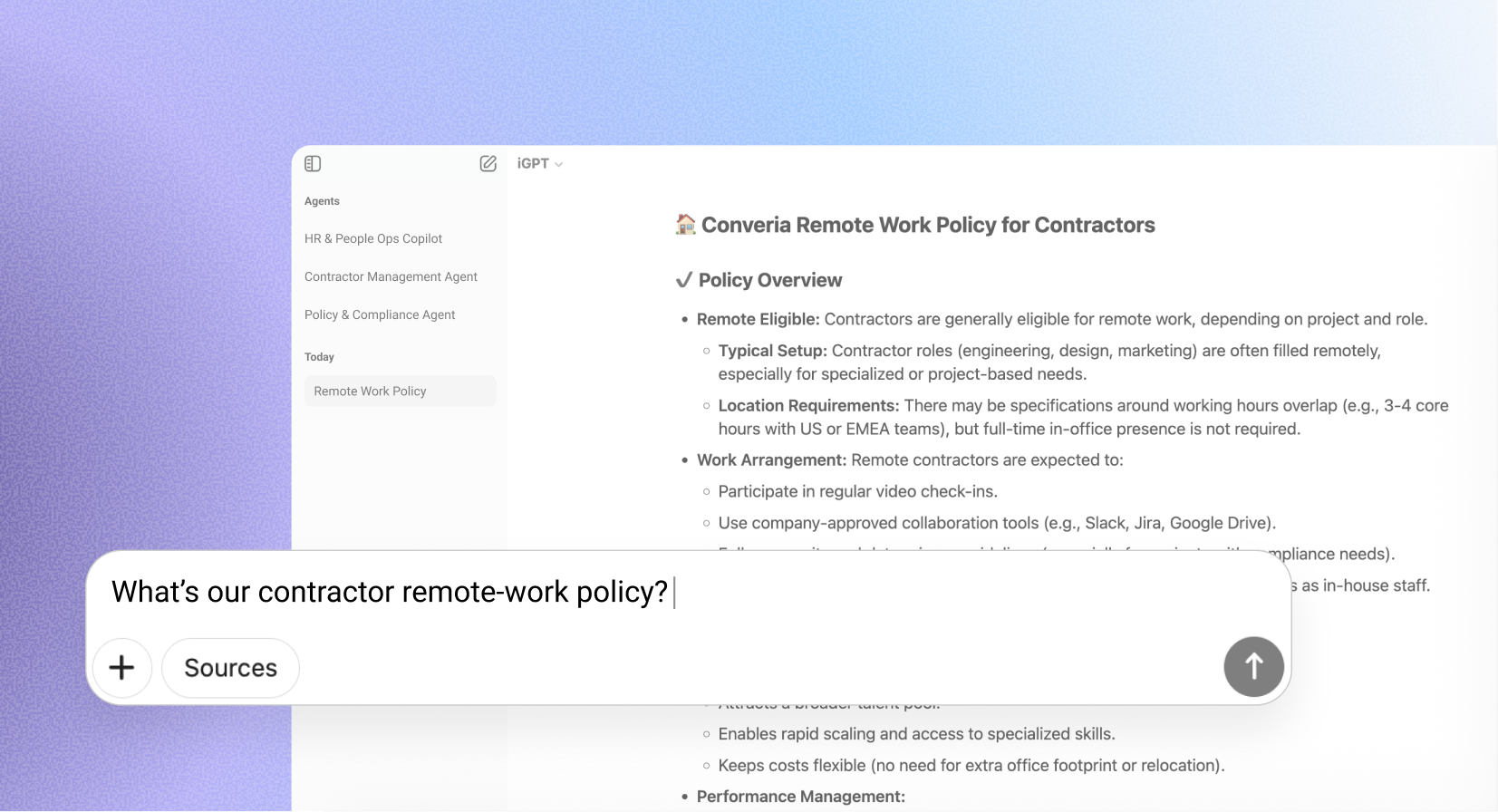The width and height of the screenshot is (1498, 812).
Task: Click the Remote Eligible bullet label
Action: pos(758,319)
